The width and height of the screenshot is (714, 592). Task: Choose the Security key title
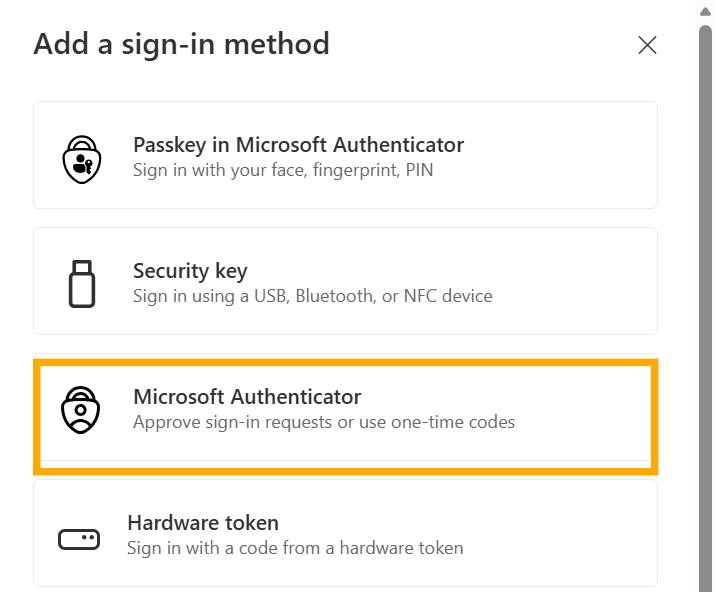pyautogui.click(x=190, y=271)
